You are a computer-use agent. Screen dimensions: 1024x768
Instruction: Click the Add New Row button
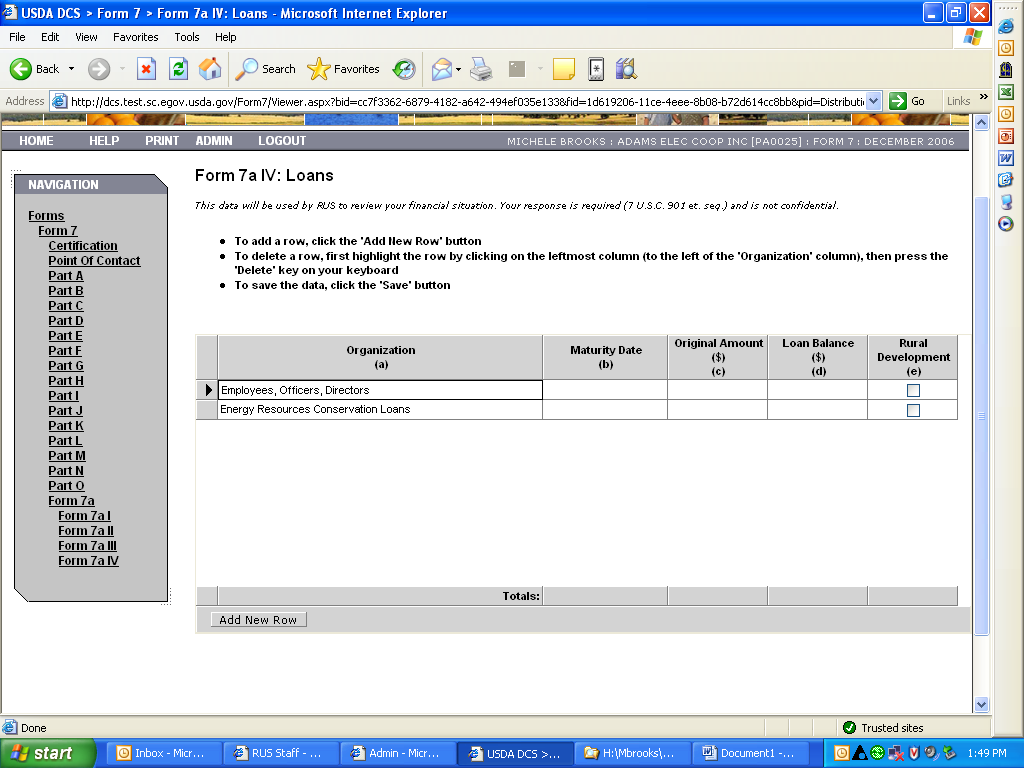[258, 620]
